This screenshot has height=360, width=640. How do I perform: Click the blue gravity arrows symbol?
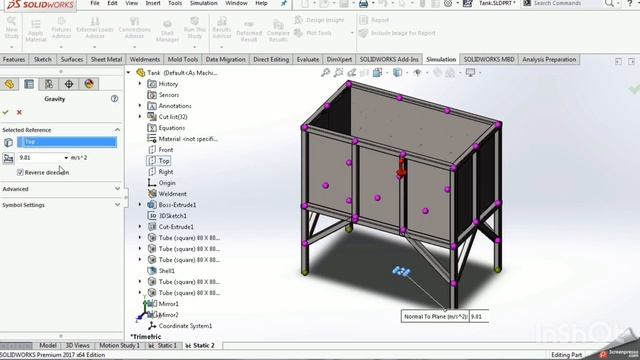(x=401, y=271)
